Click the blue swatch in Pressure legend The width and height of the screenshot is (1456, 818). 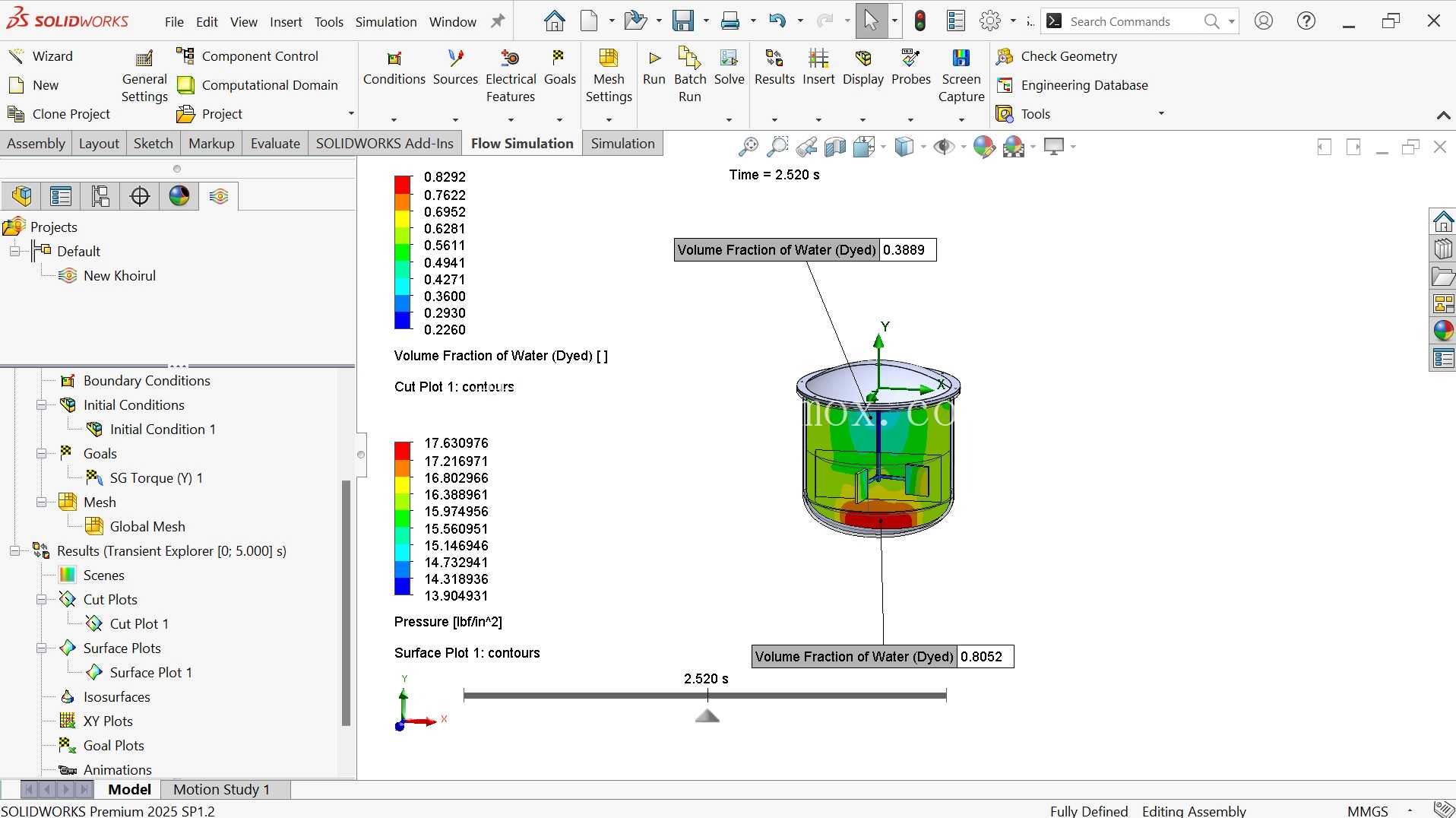coord(402,587)
